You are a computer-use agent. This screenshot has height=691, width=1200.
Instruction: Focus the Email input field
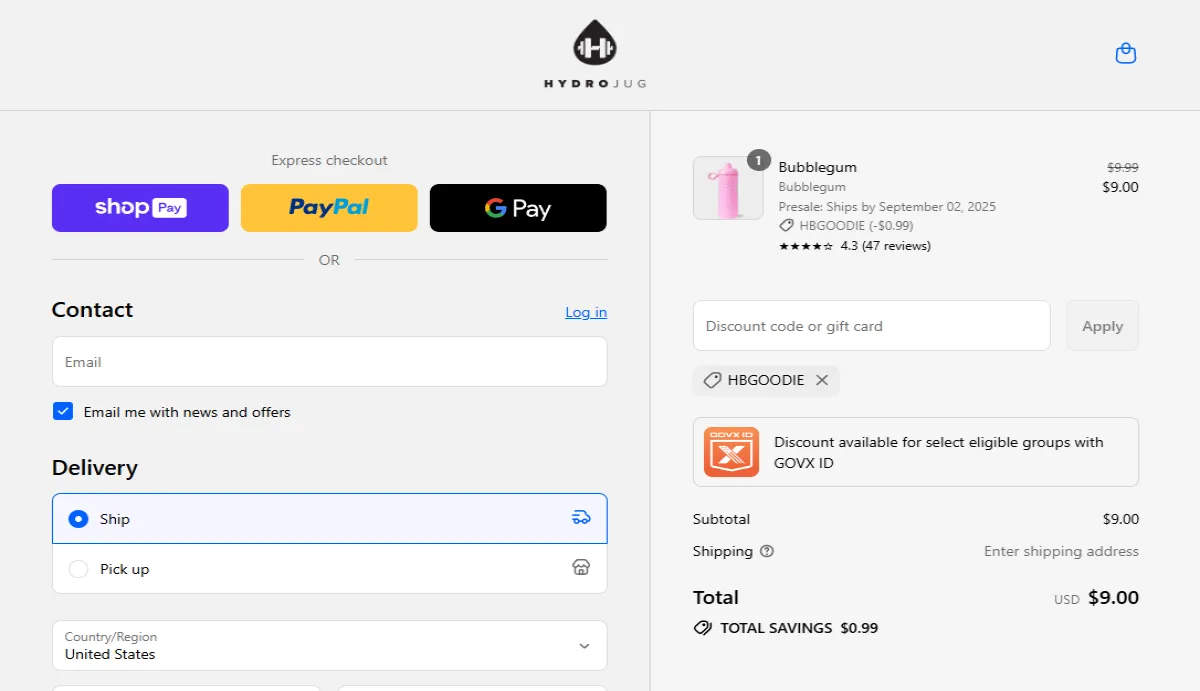[x=329, y=361]
